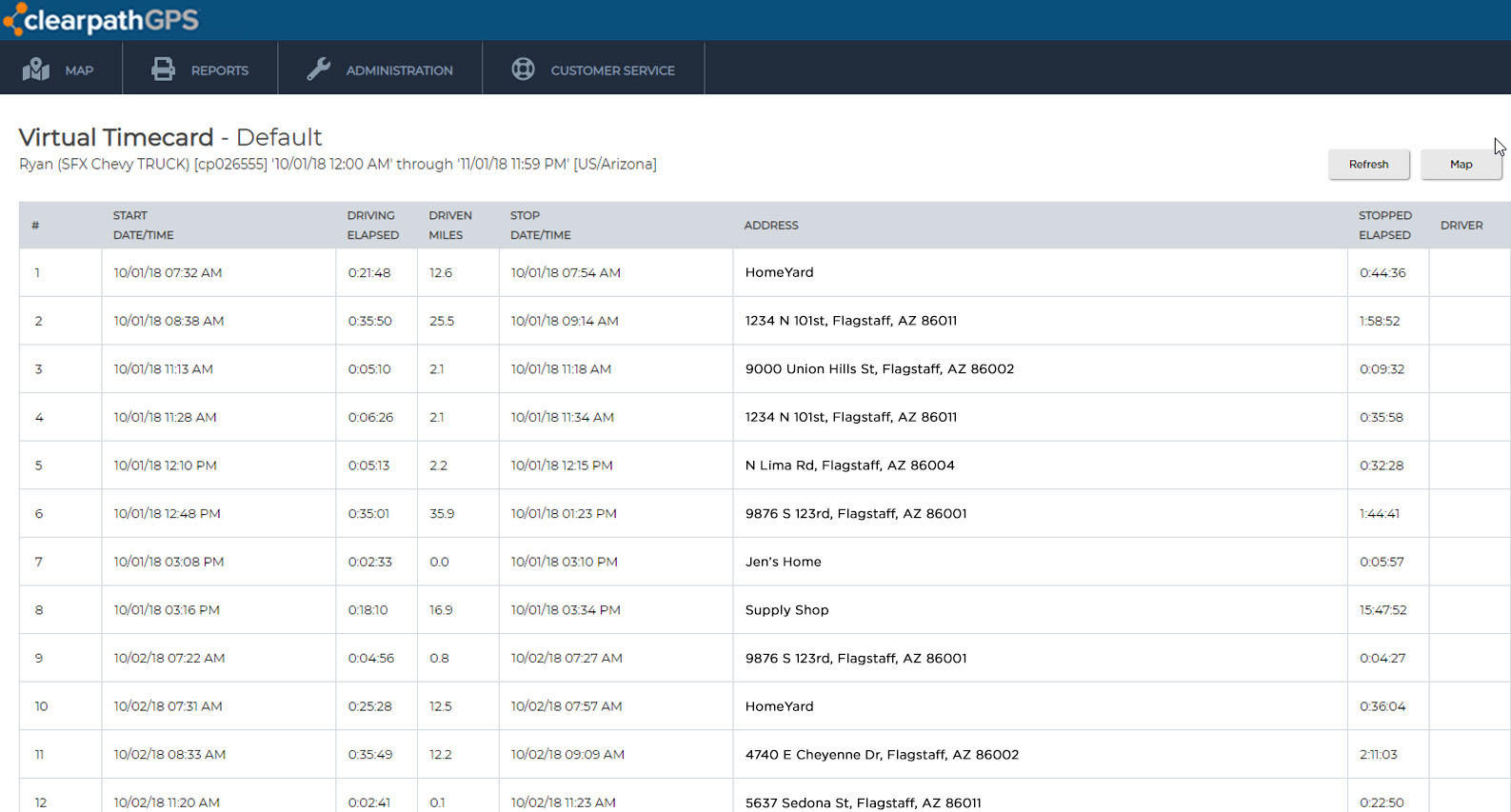The height and width of the screenshot is (812, 1511).
Task: Select the HomeYard address in row 1
Action: [779, 272]
